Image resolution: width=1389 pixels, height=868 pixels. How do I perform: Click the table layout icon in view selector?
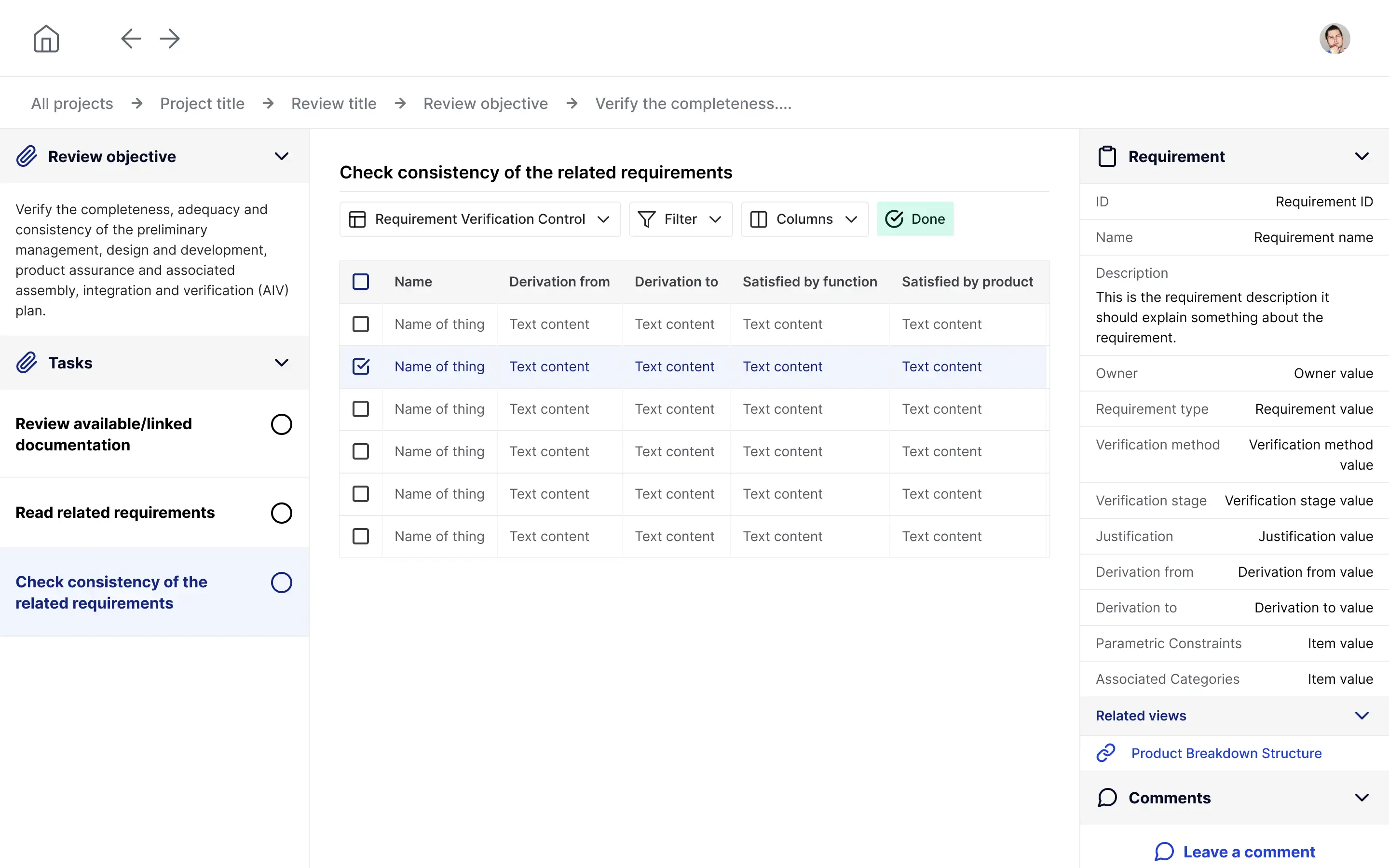(357, 219)
